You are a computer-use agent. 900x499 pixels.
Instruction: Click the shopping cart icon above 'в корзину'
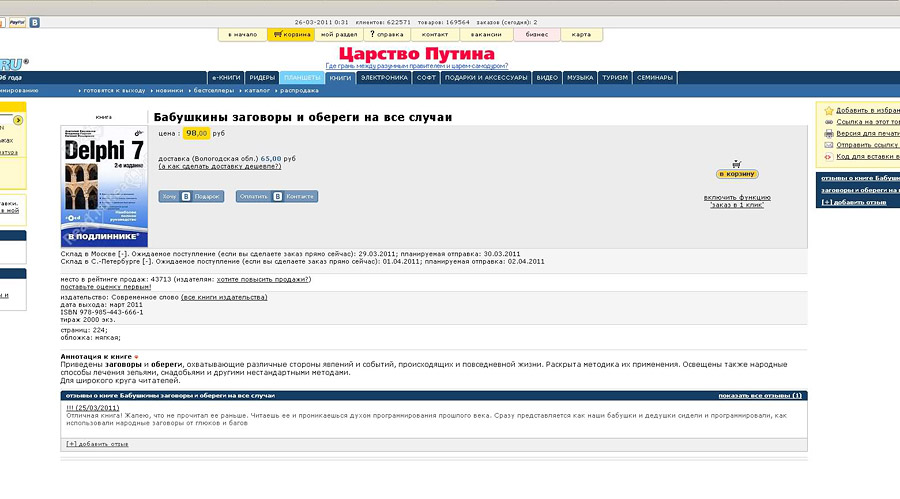pyautogui.click(x=736, y=163)
